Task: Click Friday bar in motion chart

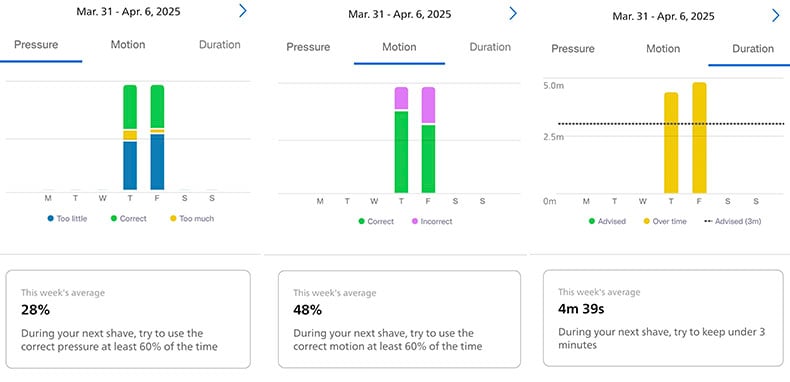Action: point(428,140)
